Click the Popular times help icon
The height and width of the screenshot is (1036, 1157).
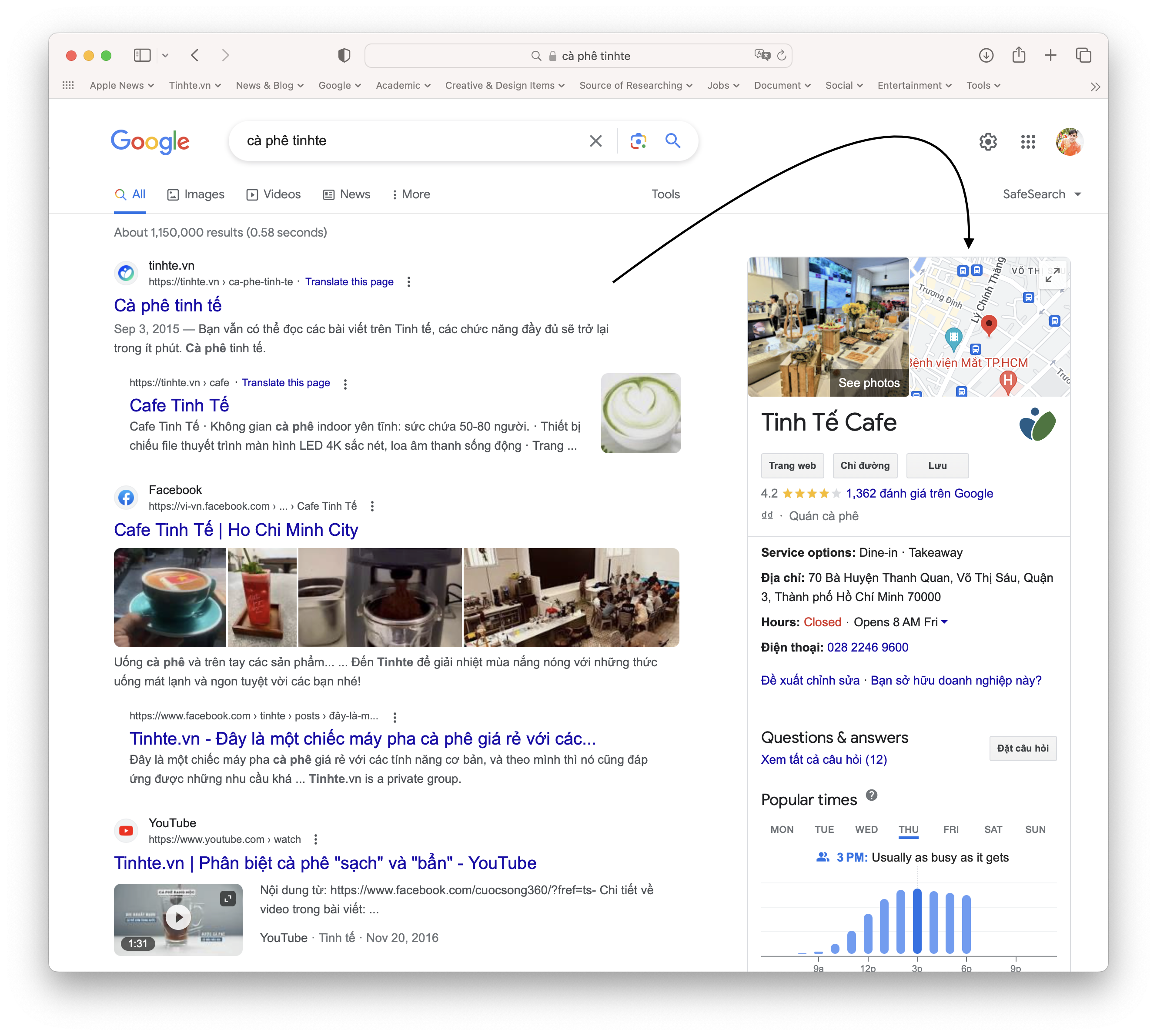871,795
